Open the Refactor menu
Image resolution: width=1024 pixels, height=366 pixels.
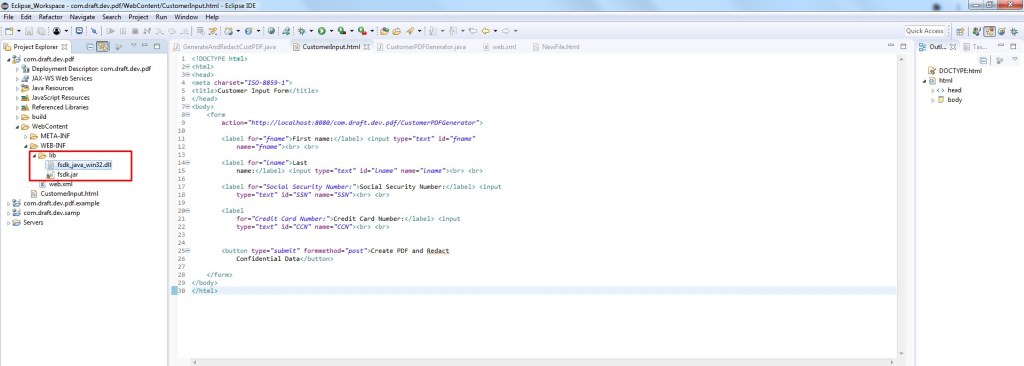point(50,17)
